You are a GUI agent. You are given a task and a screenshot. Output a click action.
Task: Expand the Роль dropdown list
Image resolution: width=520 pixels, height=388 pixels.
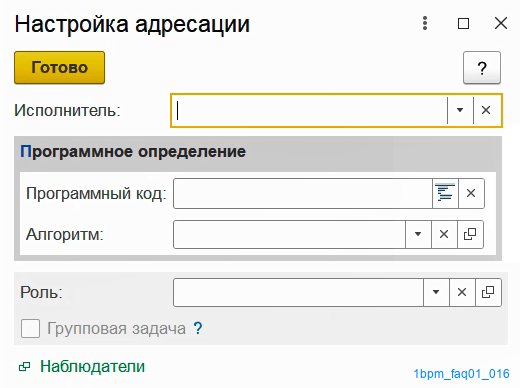point(436,292)
